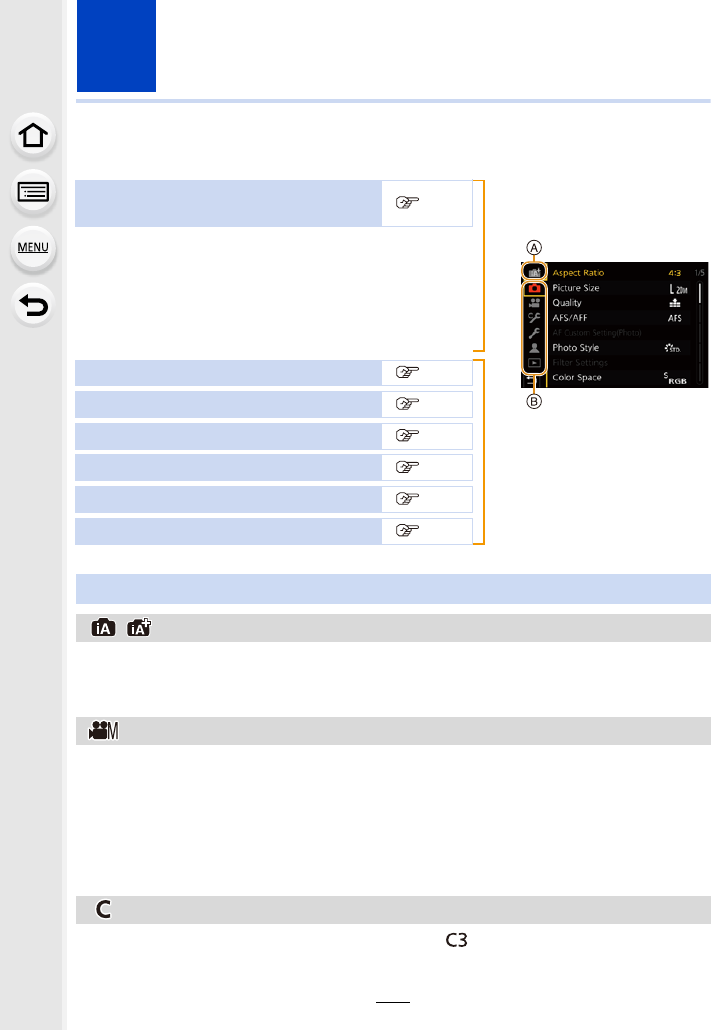Open the Motion Picture menu tab
Image resolution: width=711 pixels, height=1030 pixels.
click(534, 303)
